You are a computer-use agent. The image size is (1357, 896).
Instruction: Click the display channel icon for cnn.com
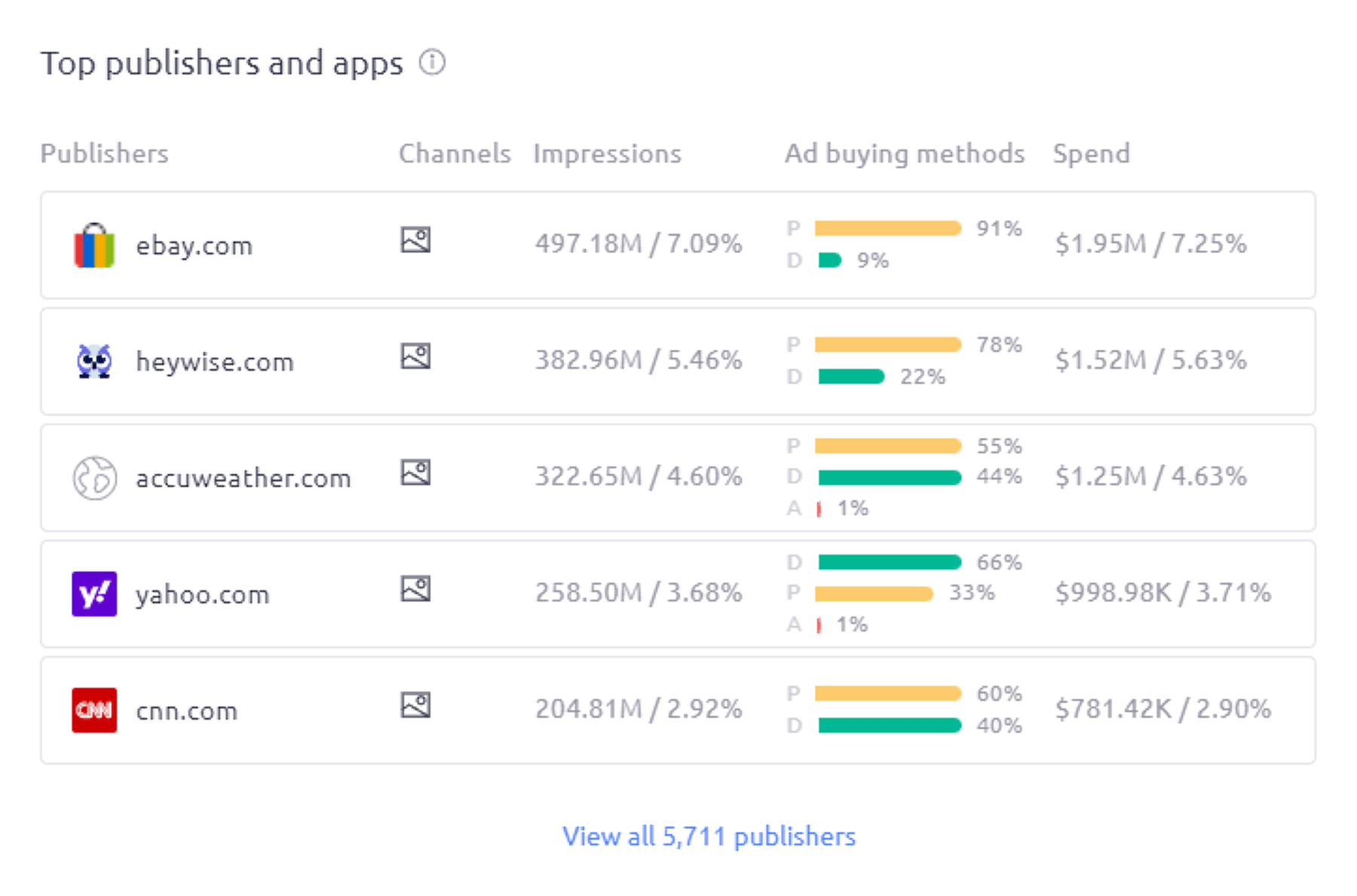click(415, 705)
